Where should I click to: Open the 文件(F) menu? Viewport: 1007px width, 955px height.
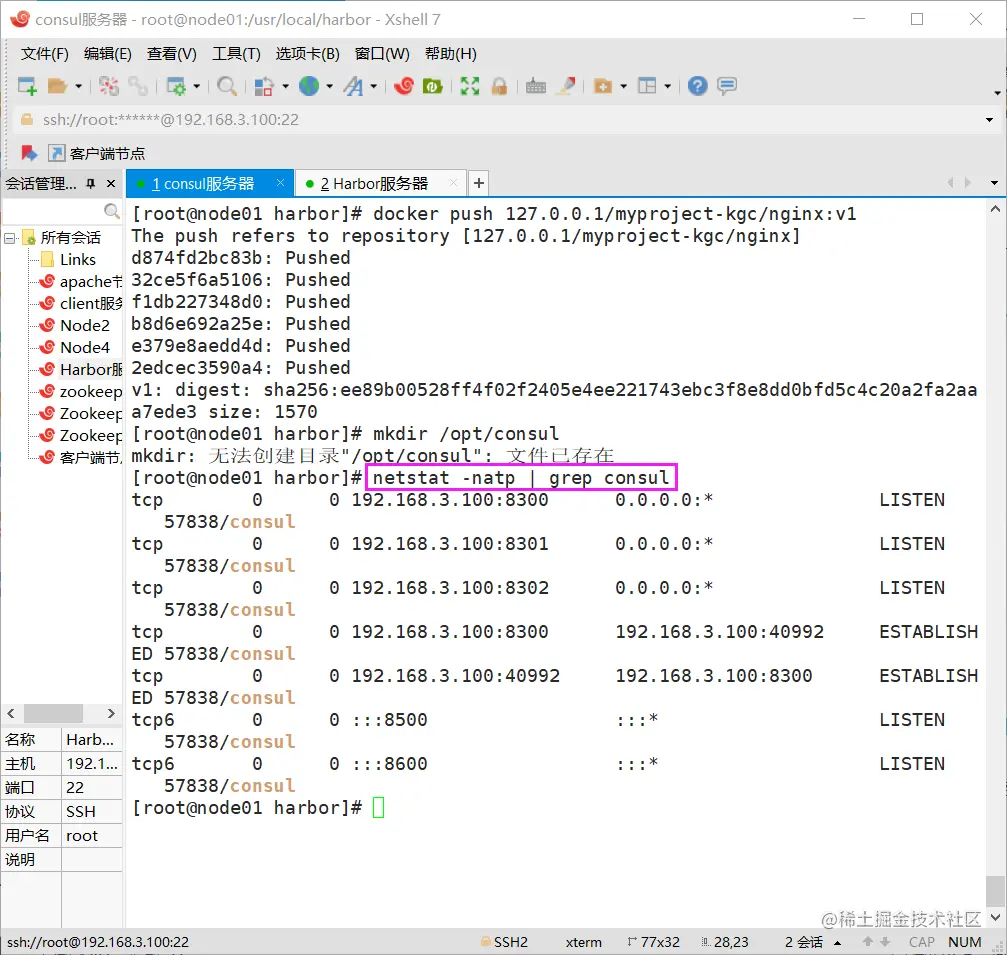[44, 53]
